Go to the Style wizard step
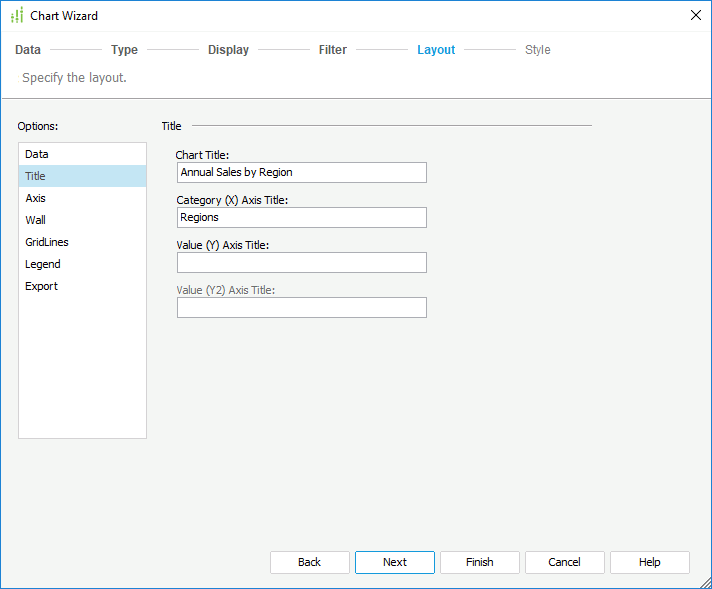The height and width of the screenshot is (589, 712). (x=538, y=50)
